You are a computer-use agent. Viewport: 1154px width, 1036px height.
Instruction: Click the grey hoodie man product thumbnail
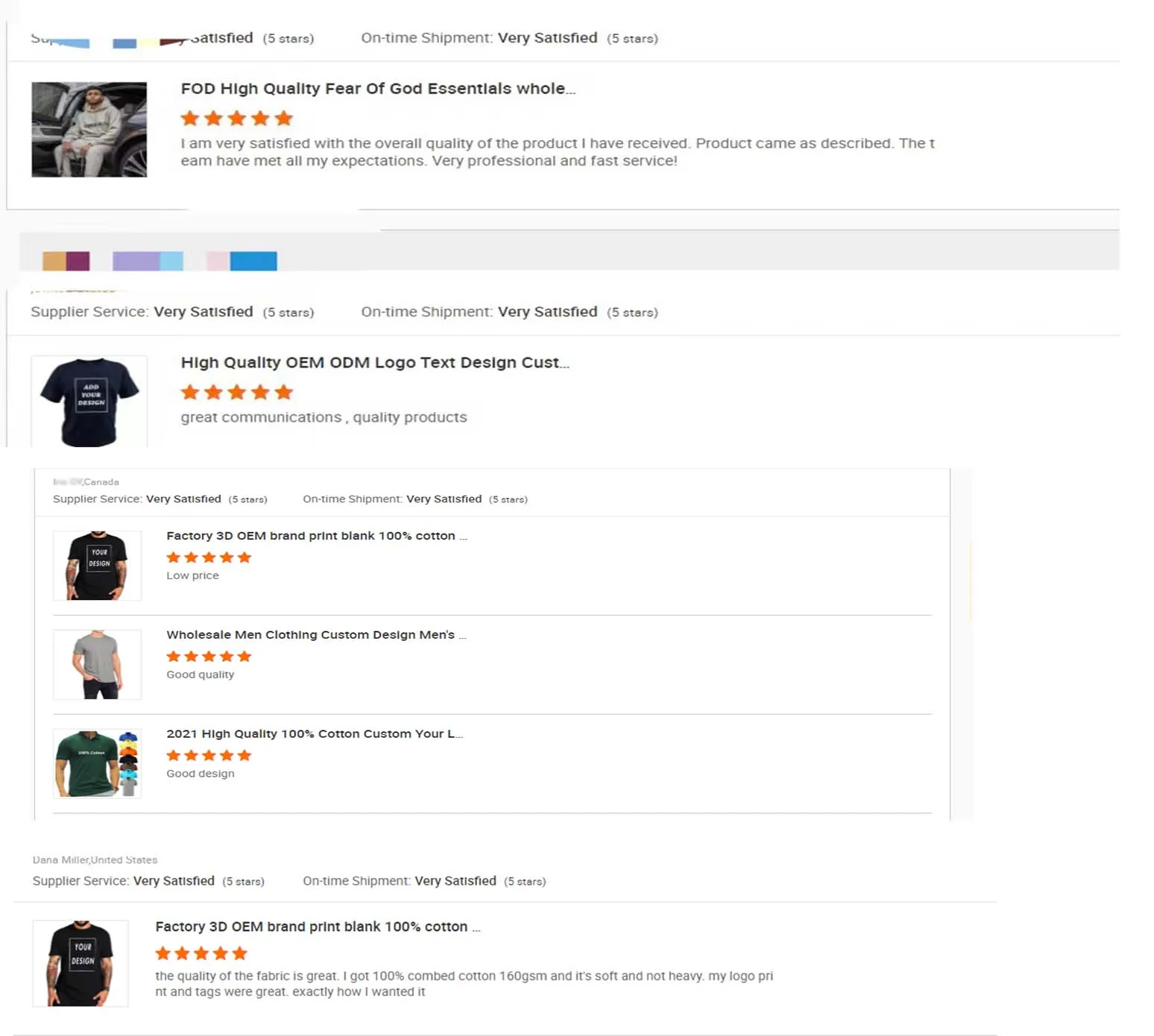point(89,130)
